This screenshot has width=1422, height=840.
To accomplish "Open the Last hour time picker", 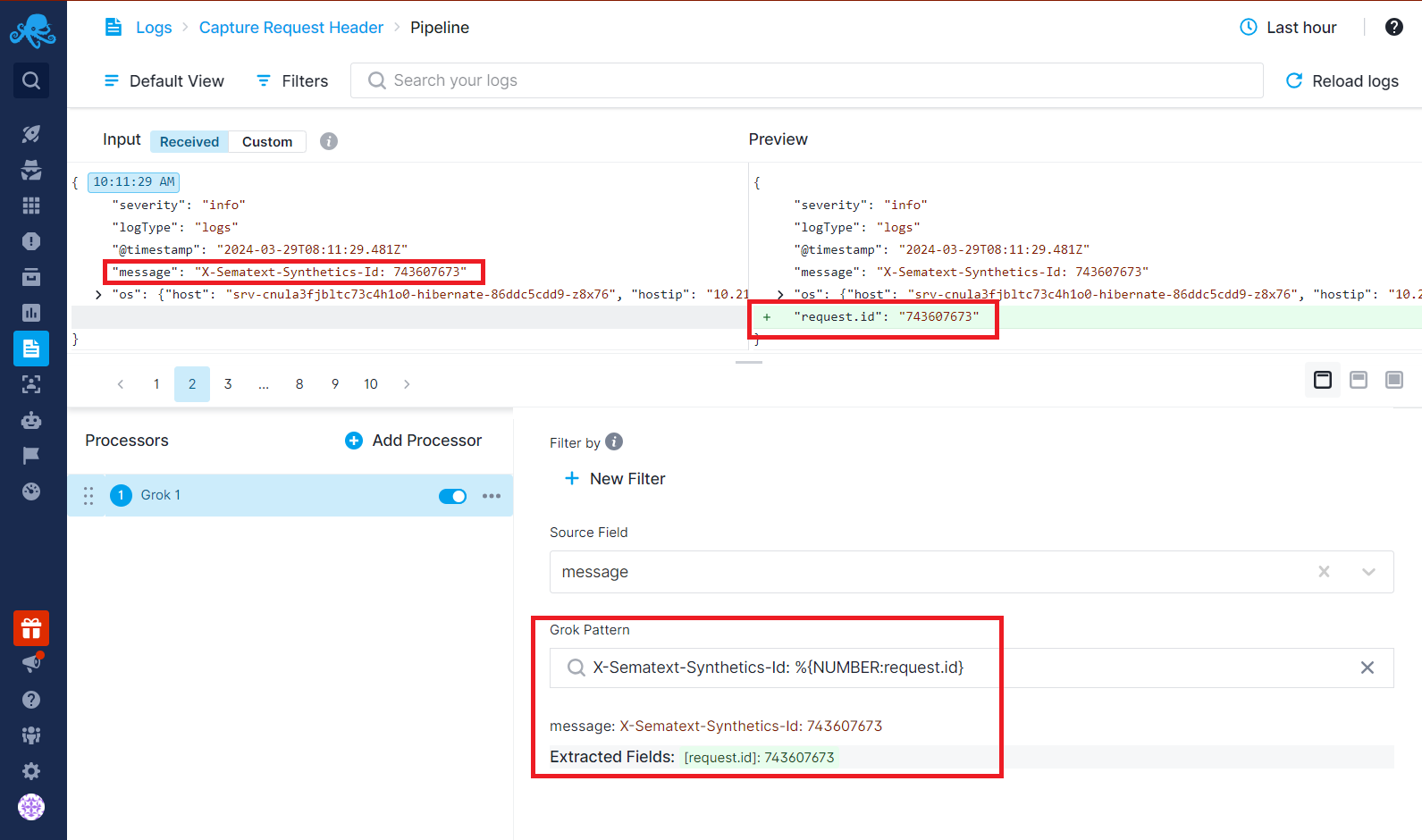I will [1288, 28].
